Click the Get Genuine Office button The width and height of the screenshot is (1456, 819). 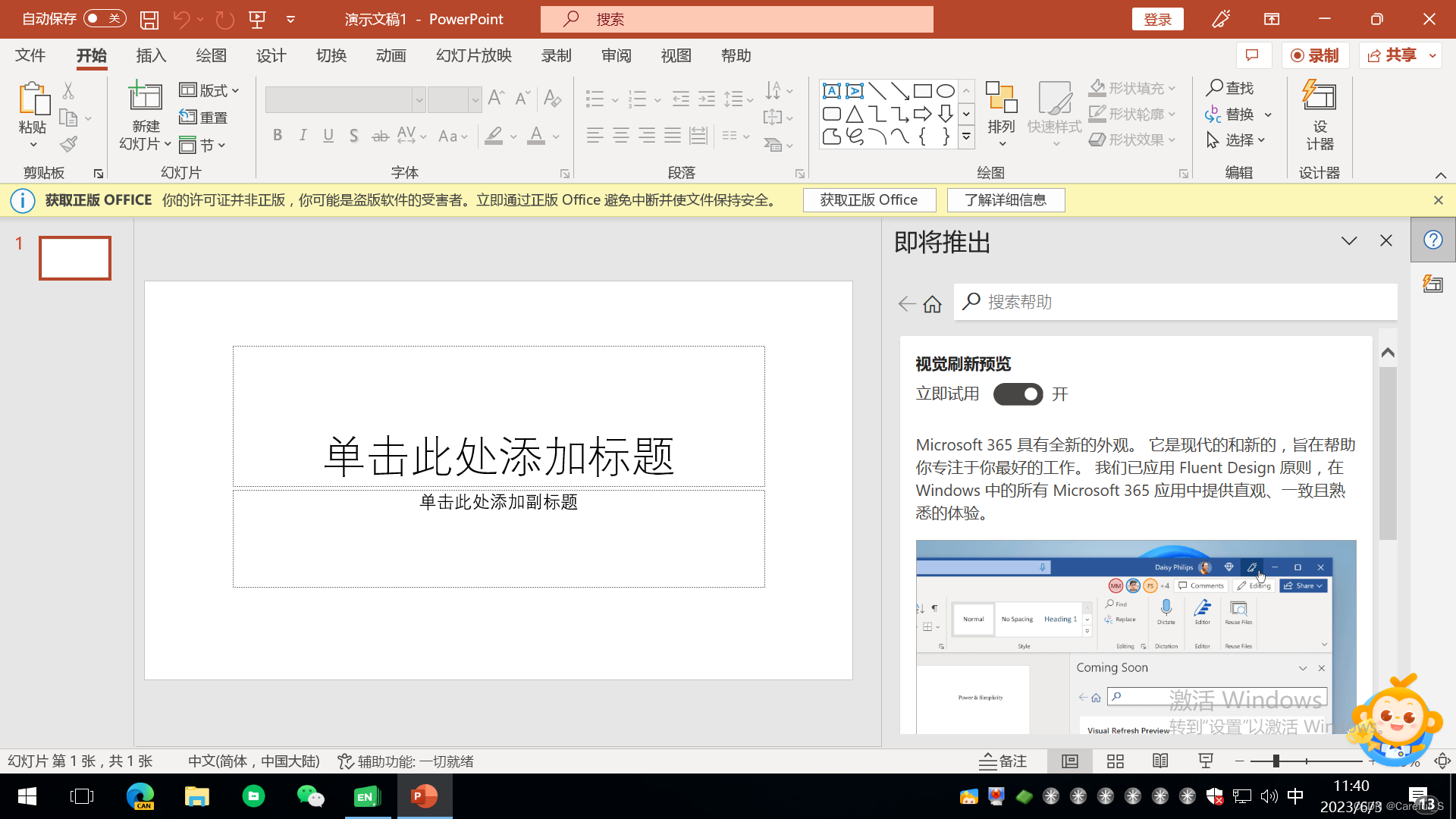(868, 200)
